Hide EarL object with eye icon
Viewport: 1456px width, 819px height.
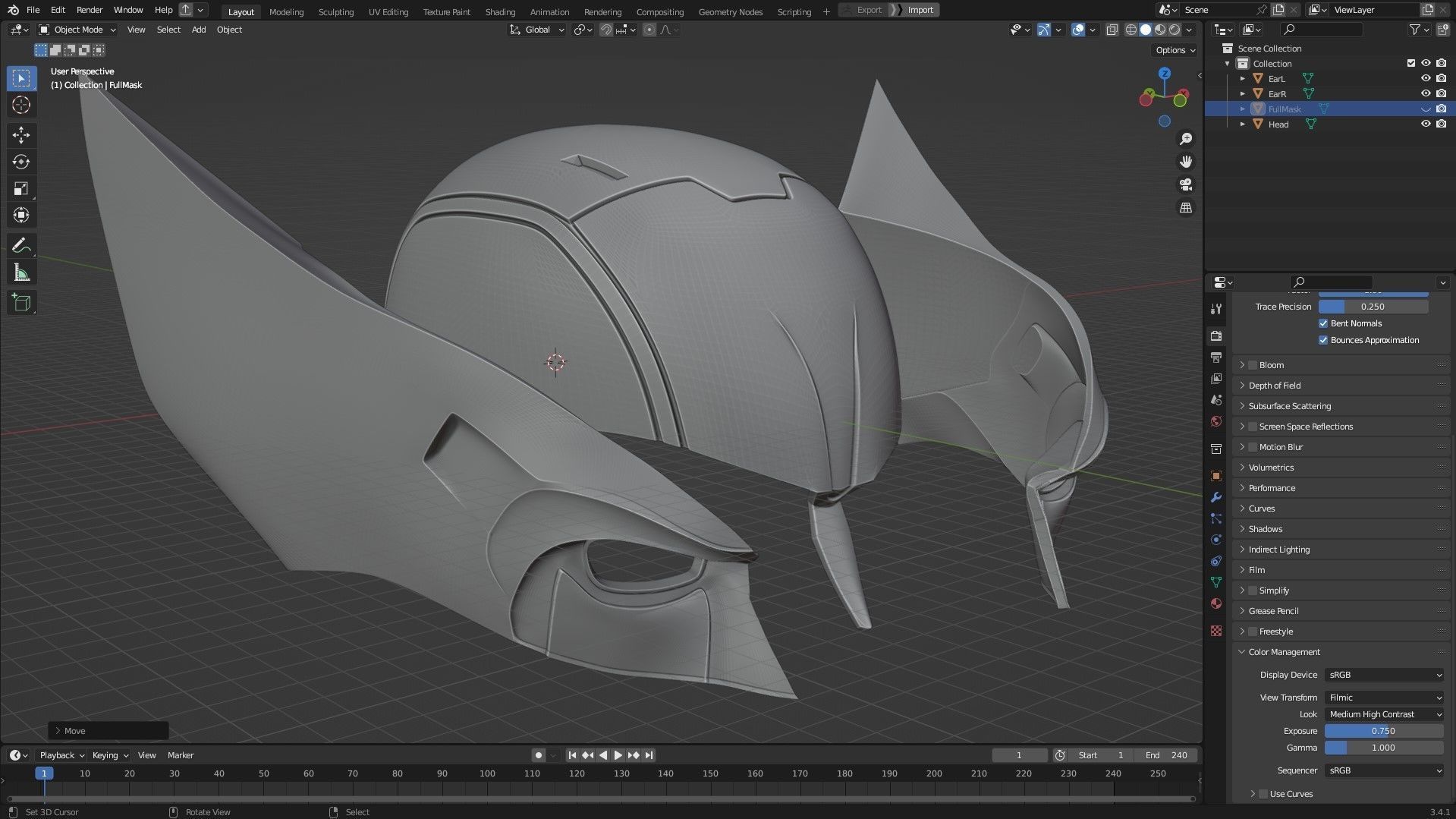coord(1426,78)
